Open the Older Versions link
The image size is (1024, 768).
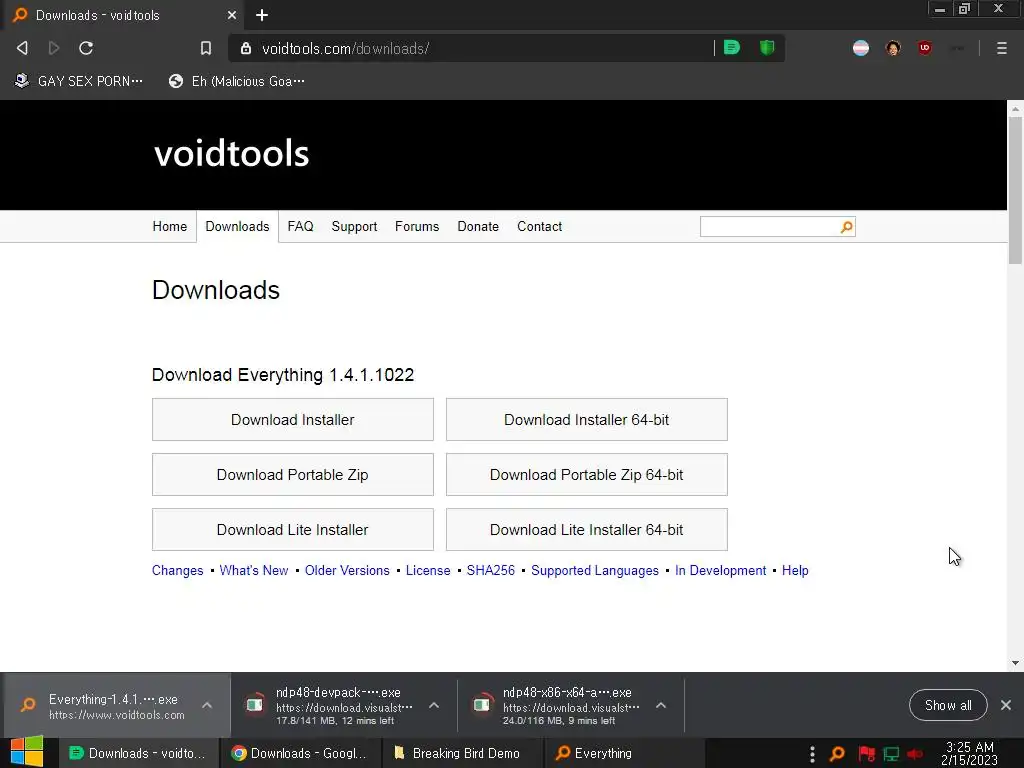click(x=347, y=570)
